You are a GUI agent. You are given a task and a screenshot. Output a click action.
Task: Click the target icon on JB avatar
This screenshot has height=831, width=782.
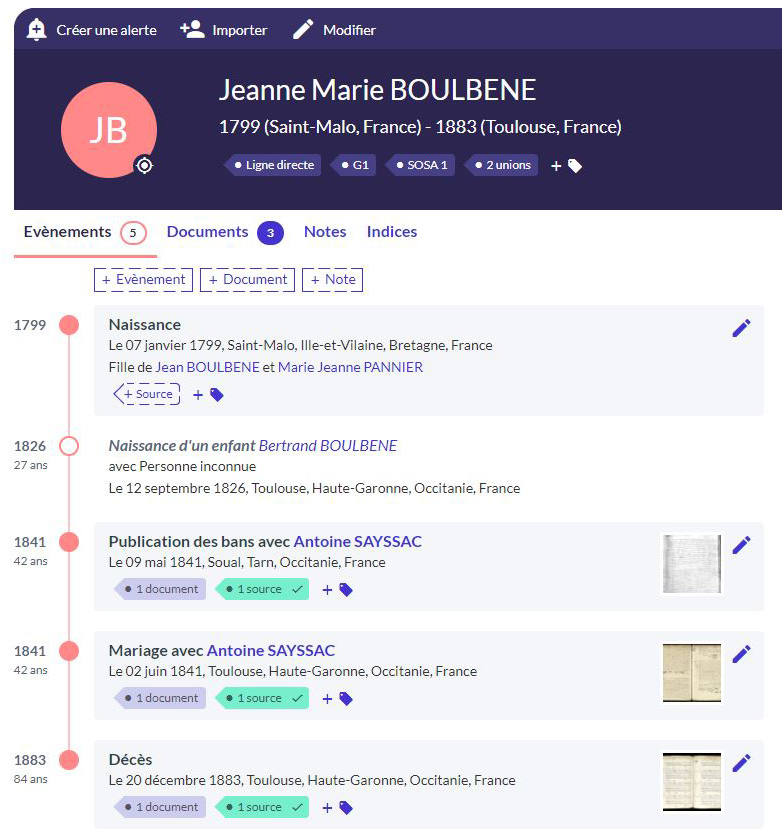145,165
